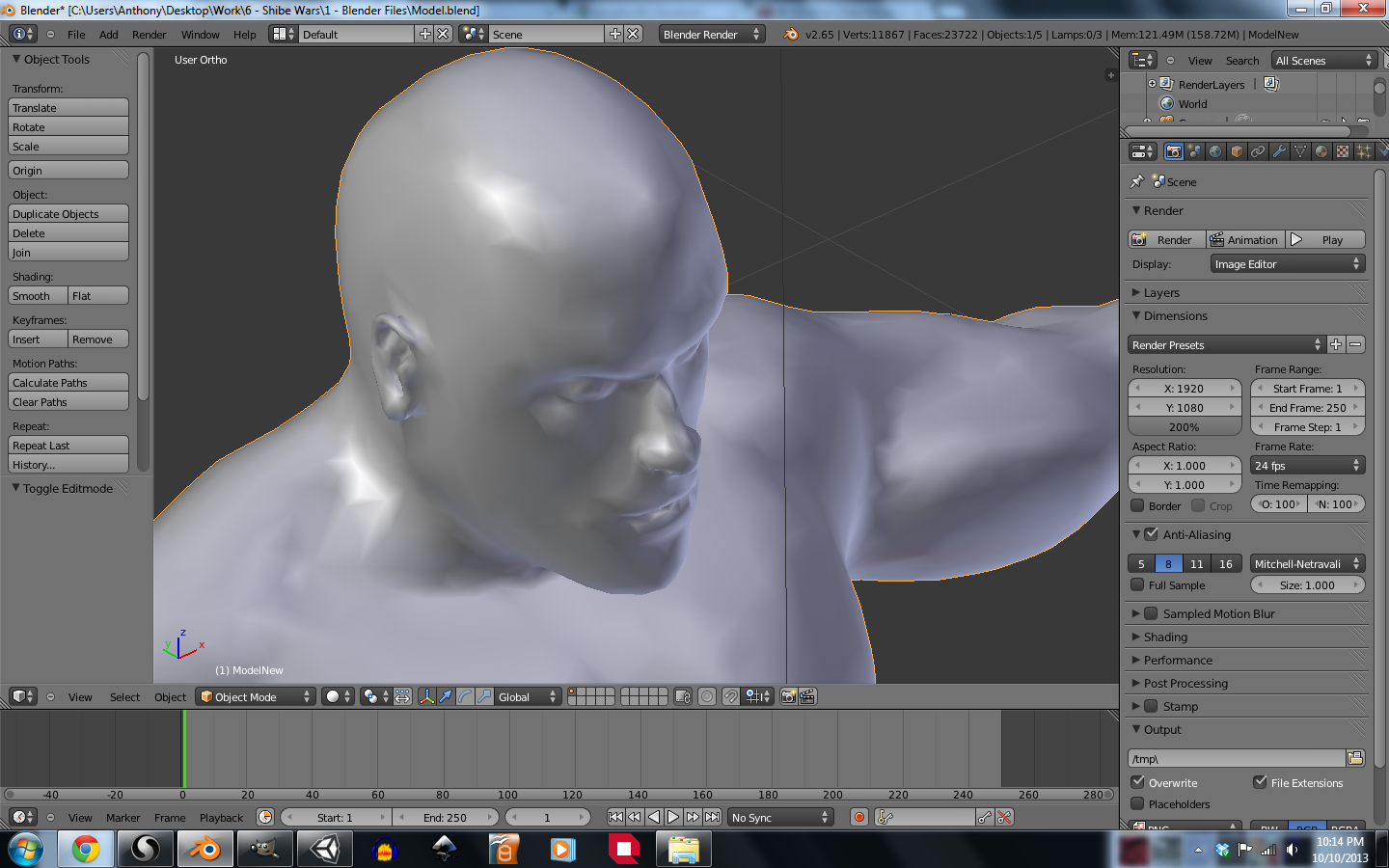Image resolution: width=1389 pixels, height=868 pixels.
Task: Click the Scale manipulator icon
Action: pyautogui.click(x=484, y=696)
